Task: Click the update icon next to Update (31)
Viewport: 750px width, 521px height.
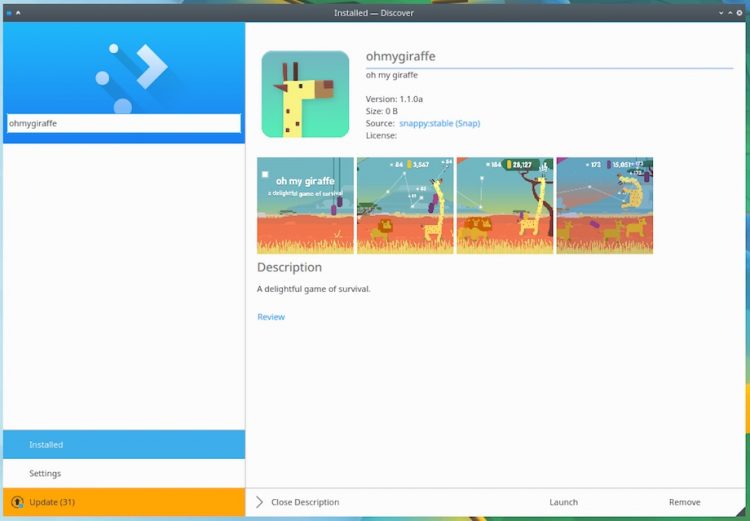Action: [17, 502]
